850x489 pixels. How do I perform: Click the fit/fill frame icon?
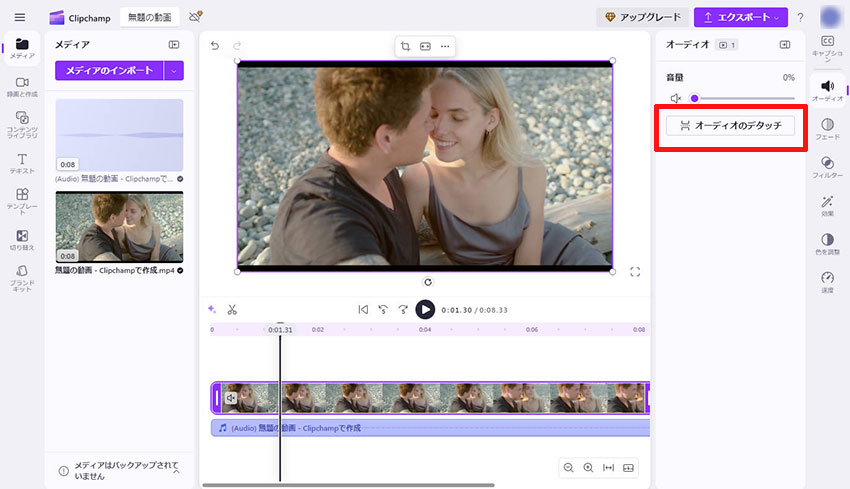(425, 46)
